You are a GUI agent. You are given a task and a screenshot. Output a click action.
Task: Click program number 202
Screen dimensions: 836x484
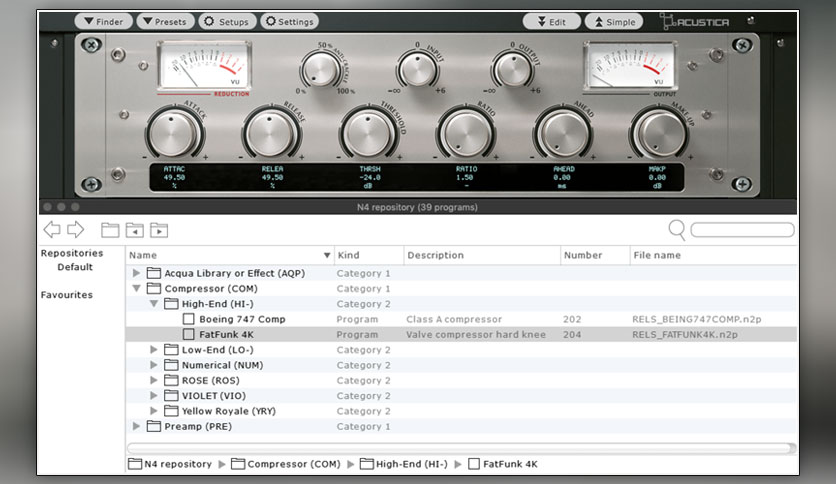click(572, 319)
